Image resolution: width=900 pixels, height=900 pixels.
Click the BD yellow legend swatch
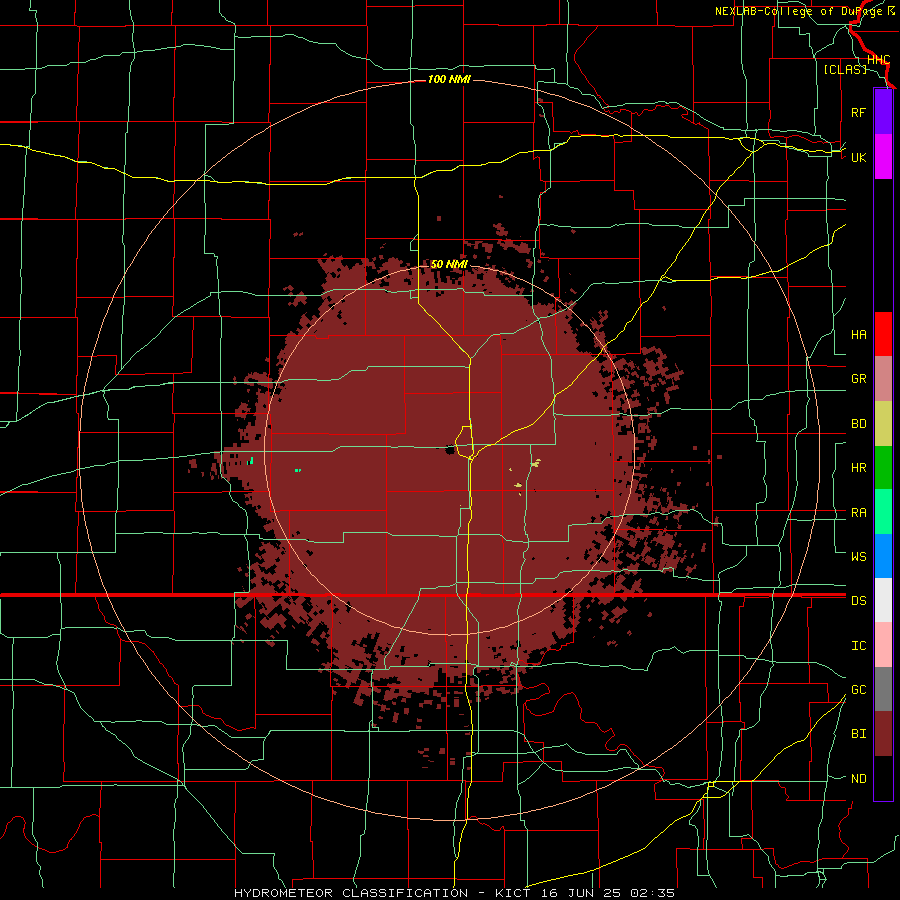click(x=883, y=423)
